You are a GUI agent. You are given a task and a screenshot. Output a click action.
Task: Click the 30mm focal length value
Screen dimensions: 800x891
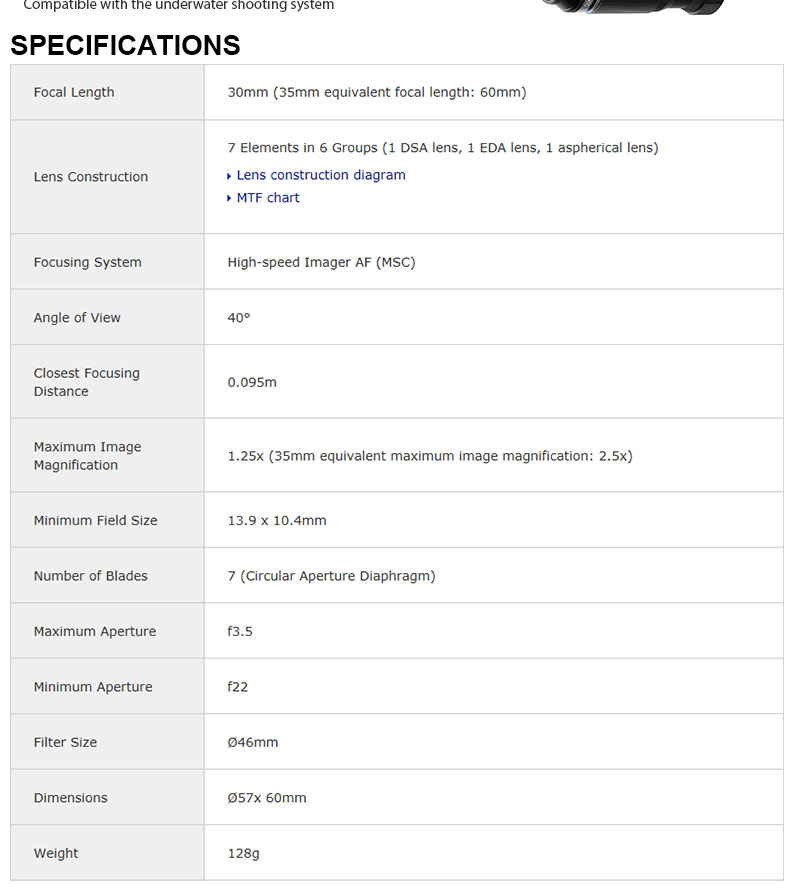tap(376, 92)
